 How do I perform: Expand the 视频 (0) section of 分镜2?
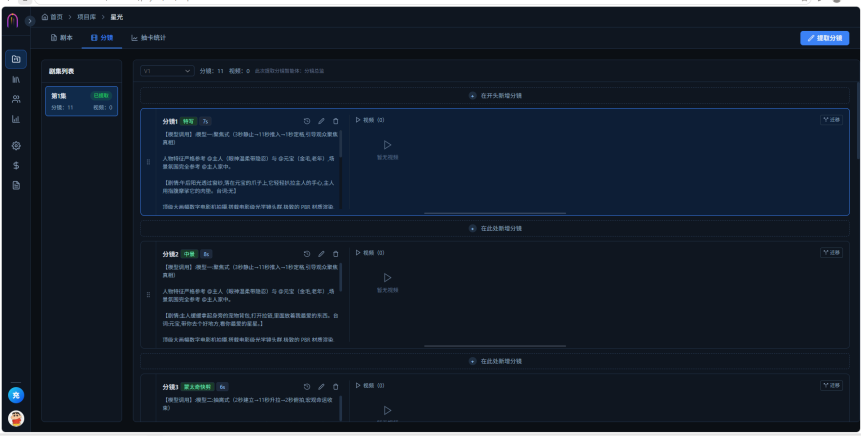pos(370,253)
